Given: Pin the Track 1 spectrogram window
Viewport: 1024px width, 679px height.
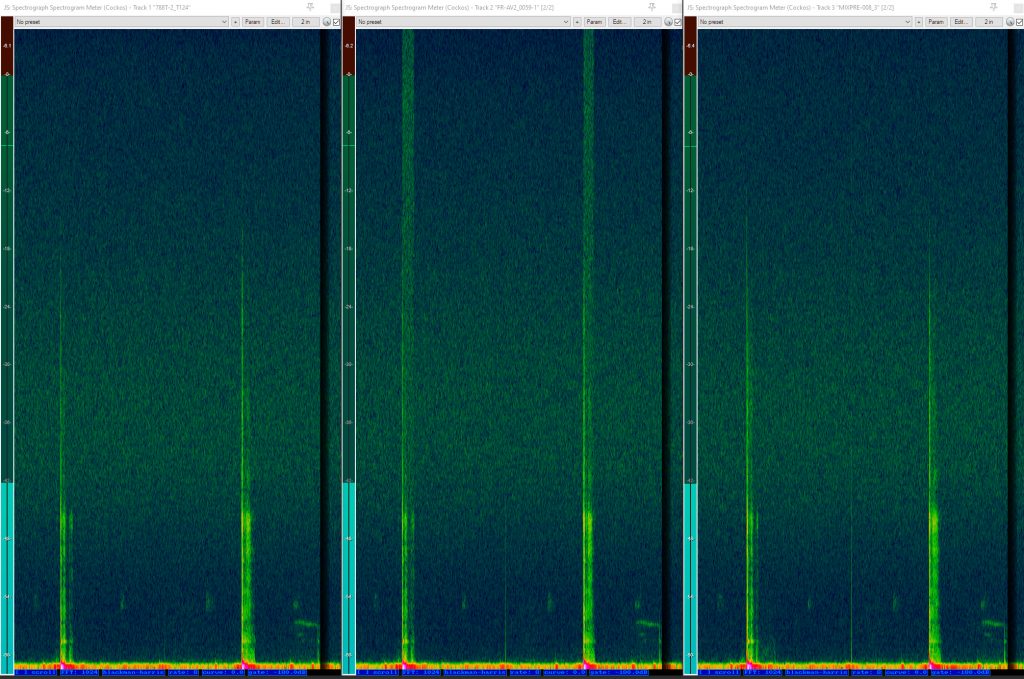Looking at the screenshot, I should 310,7.
